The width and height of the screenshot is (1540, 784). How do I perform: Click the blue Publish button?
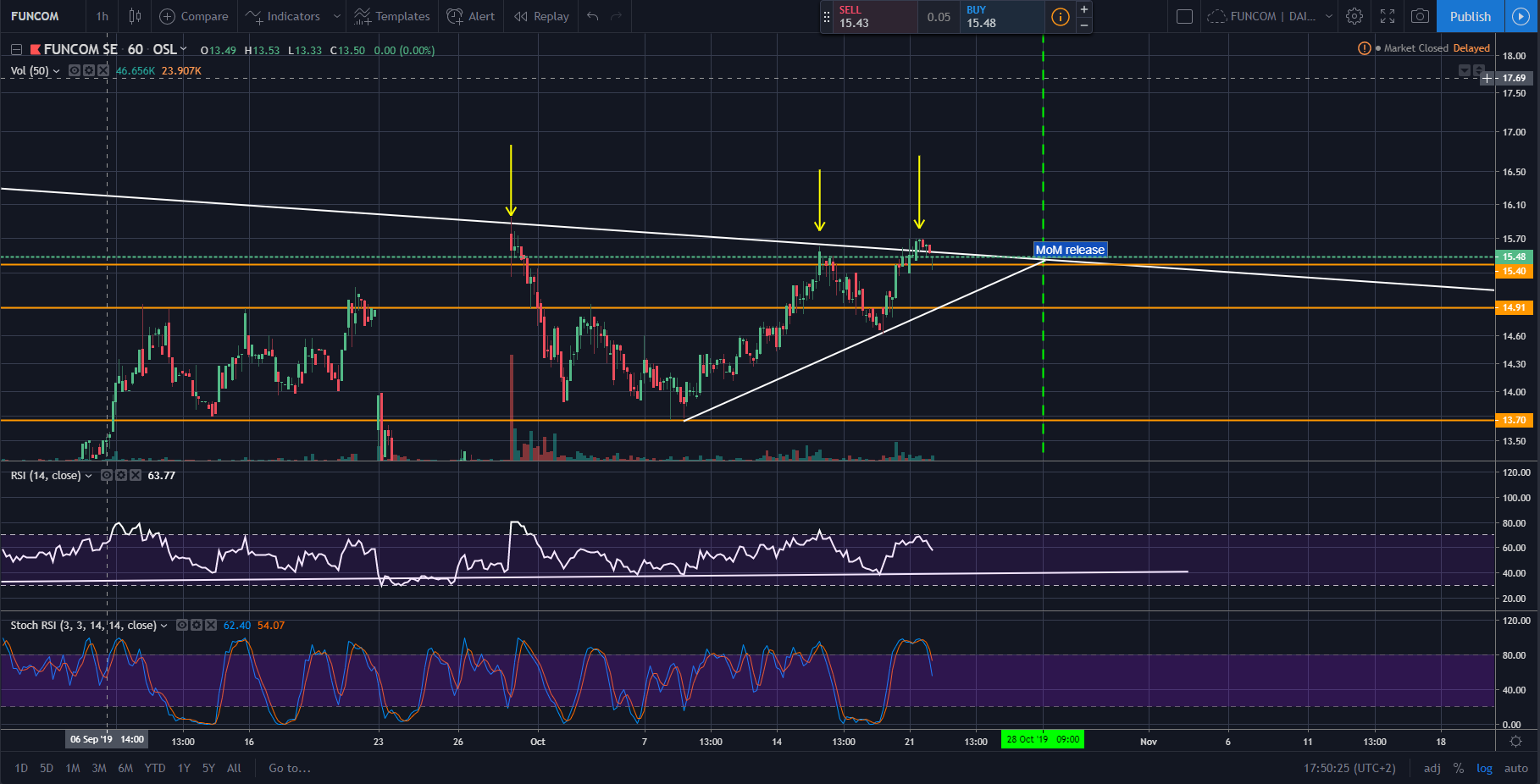1471,16
